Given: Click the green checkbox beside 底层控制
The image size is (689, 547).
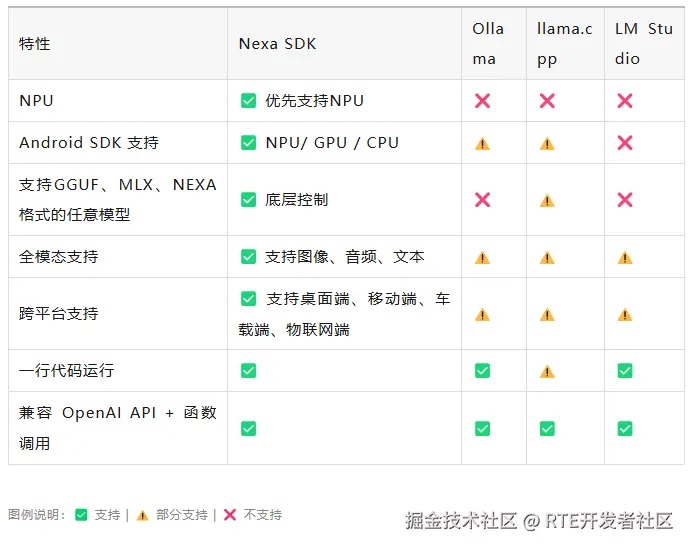Looking at the screenshot, I should tap(248, 200).
